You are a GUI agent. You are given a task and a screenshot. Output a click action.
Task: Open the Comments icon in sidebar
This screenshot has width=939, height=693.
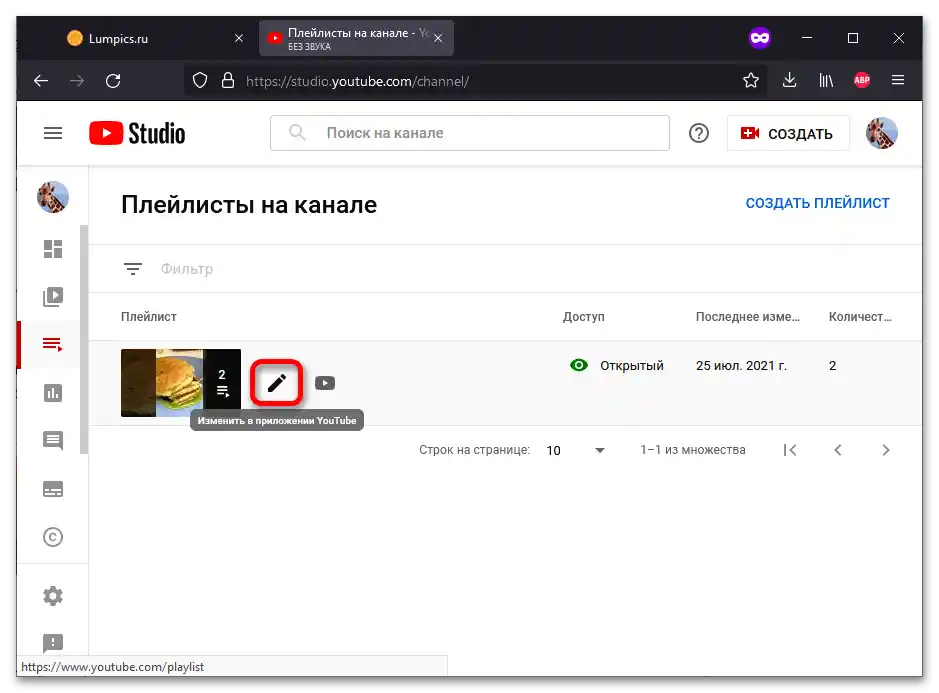(53, 441)
